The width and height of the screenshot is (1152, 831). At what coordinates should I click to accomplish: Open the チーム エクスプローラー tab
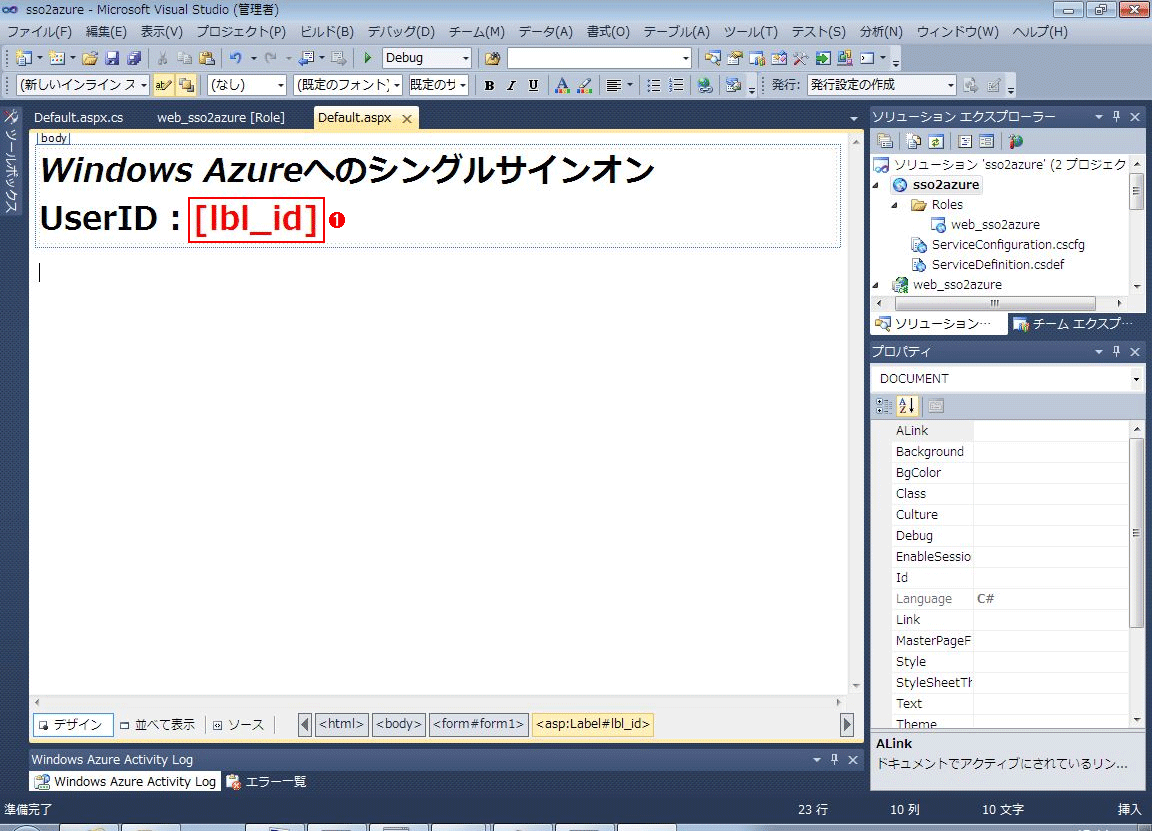point(1075,323)
